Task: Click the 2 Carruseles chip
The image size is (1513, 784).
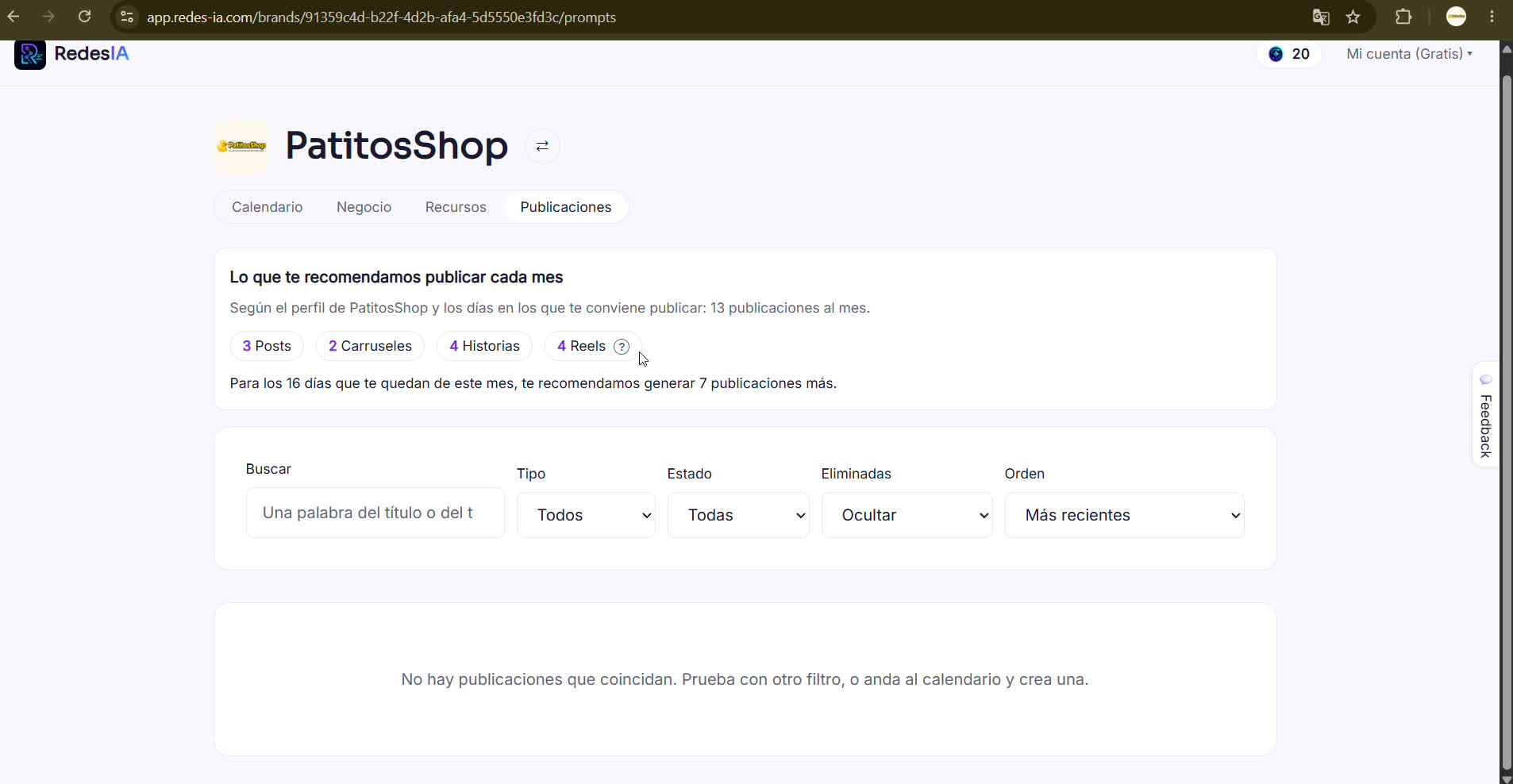Action: tap(370, 346)
